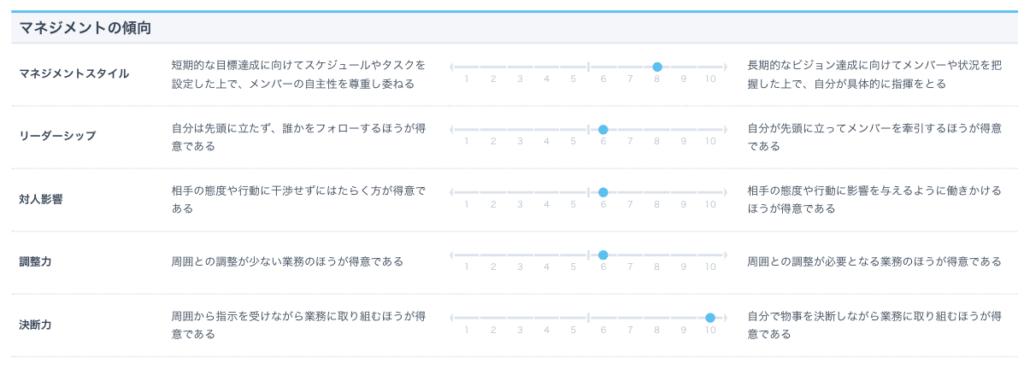Screen dimensions: 1024x369
Task: Click number 1 under マネジメントスタイル slider
Action: click(466, 78)
